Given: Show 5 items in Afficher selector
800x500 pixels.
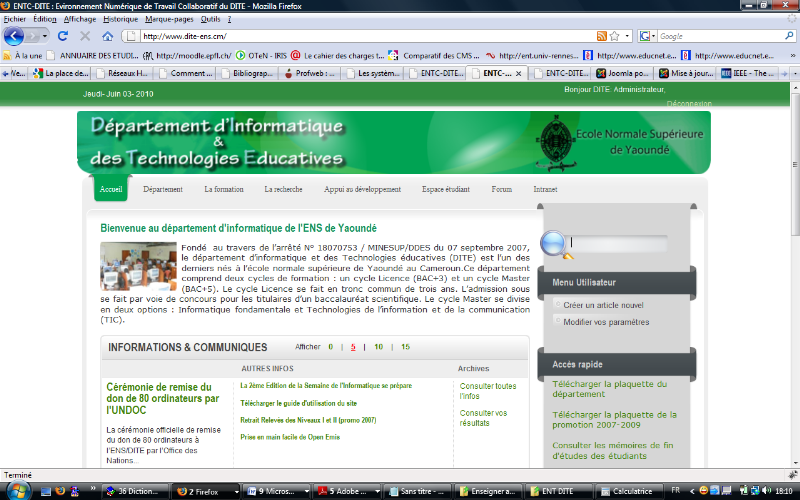Looking at the screenshot, I should coord(353,347).
